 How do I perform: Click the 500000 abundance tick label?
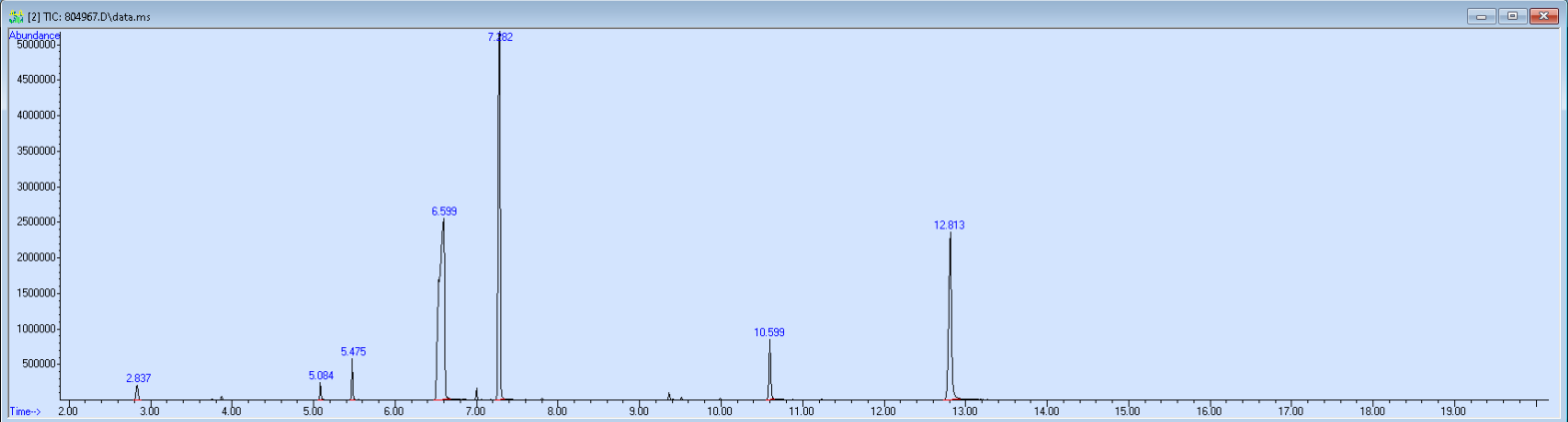click(39, 364)
